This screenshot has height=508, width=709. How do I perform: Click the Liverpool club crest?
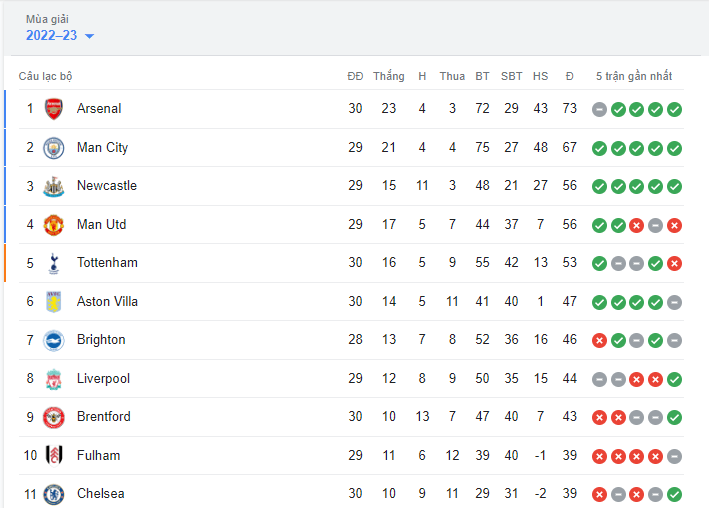pyautogui.click(x=53, y=379)
